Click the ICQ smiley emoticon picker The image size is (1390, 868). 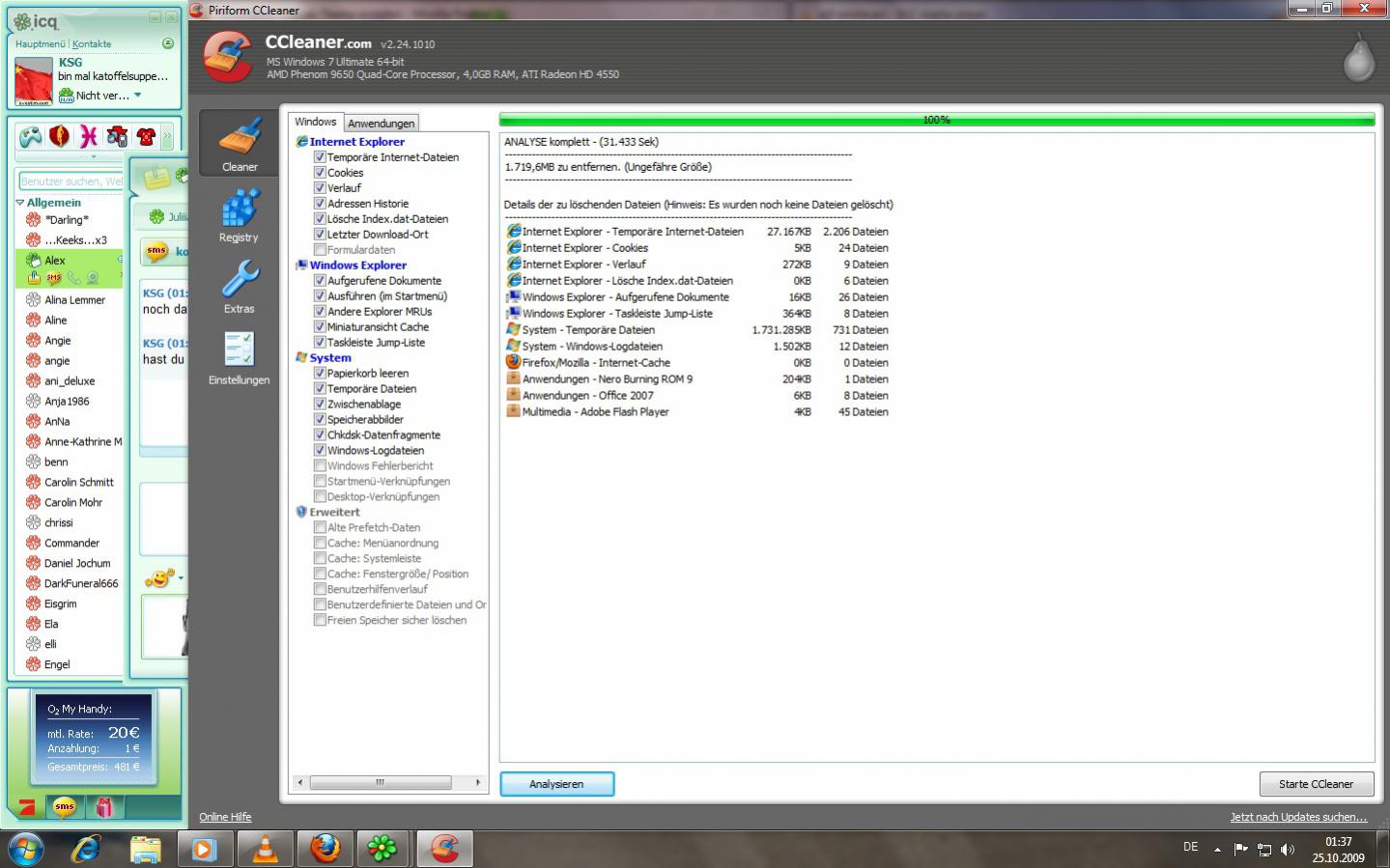pyautogui.click(x=157, y=577)
